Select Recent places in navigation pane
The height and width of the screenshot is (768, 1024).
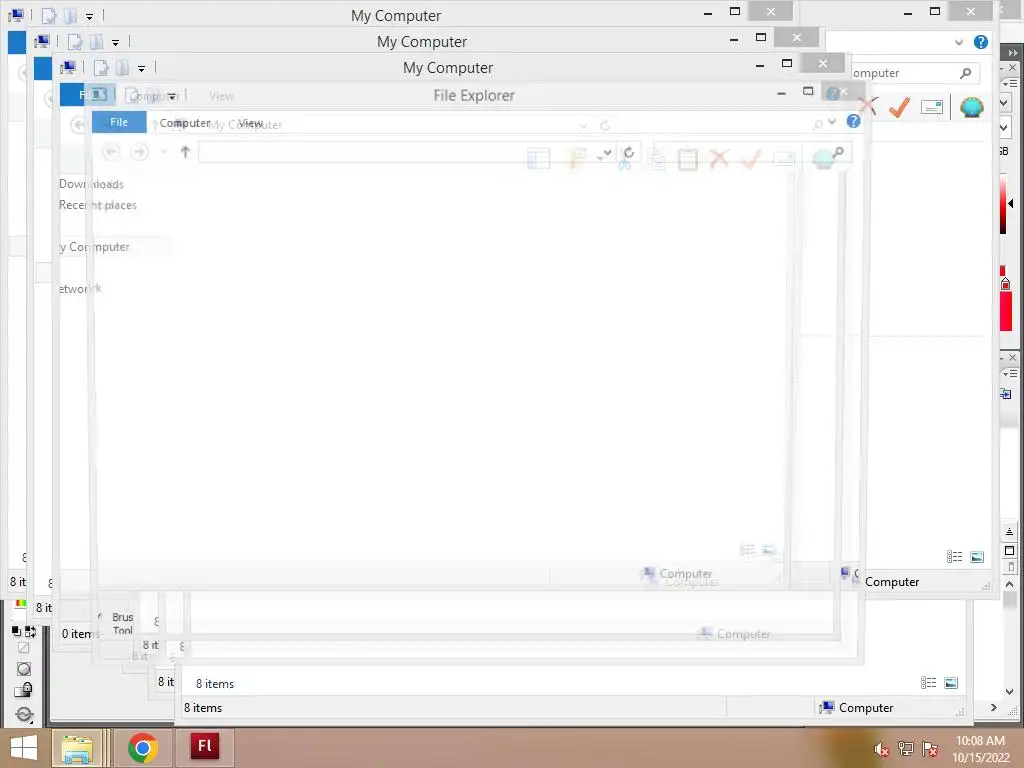click(98, 205)
